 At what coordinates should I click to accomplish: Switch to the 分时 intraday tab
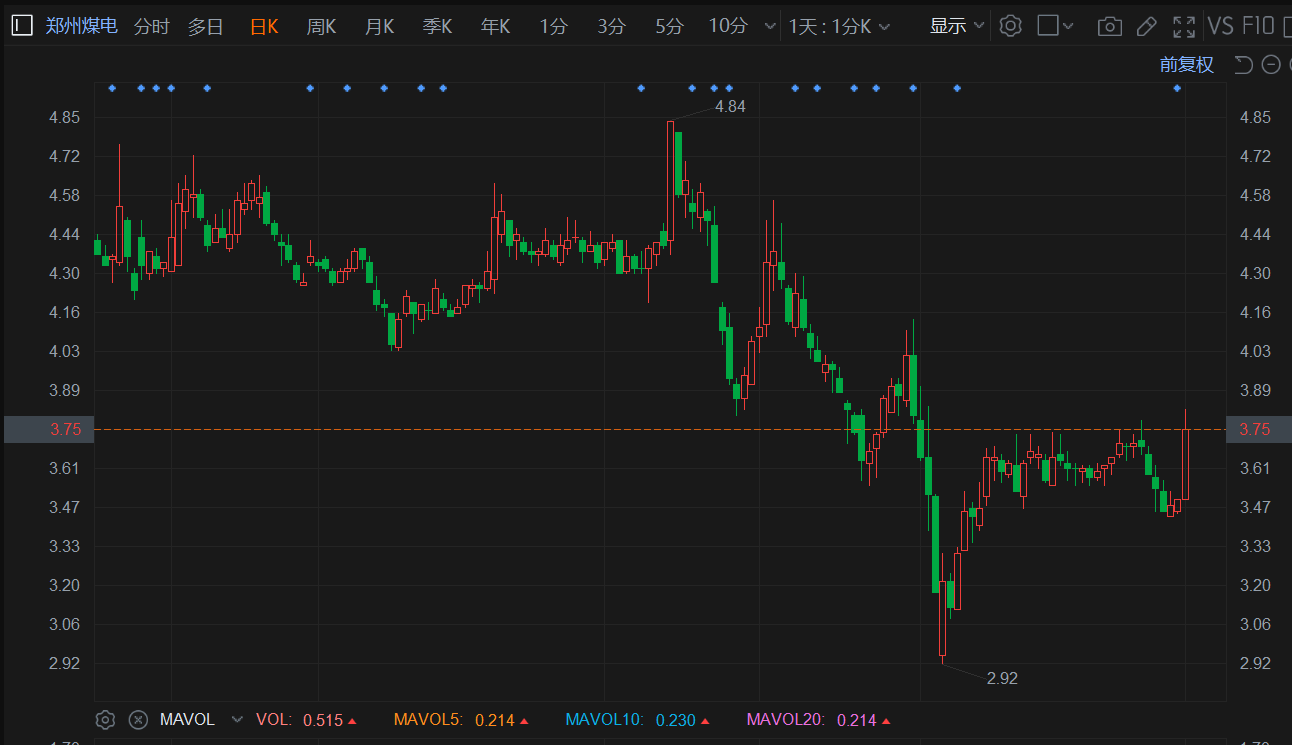tap(151, 26)
